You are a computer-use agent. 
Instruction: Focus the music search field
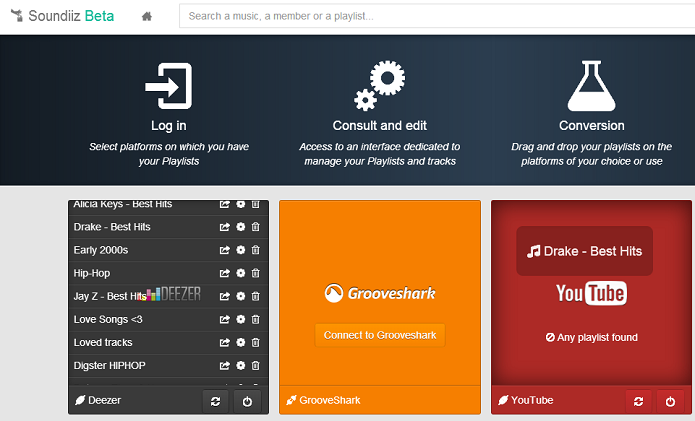click(437, 16)
